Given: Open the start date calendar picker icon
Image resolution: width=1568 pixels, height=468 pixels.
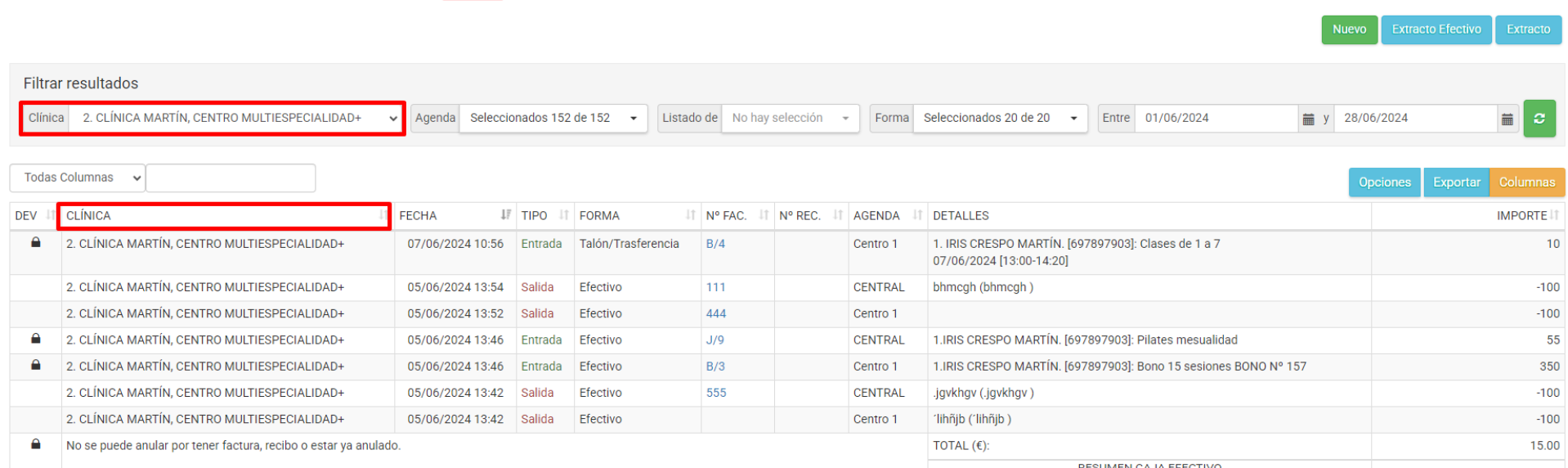Looking at the screenshot, I should tap(1308, 119).
